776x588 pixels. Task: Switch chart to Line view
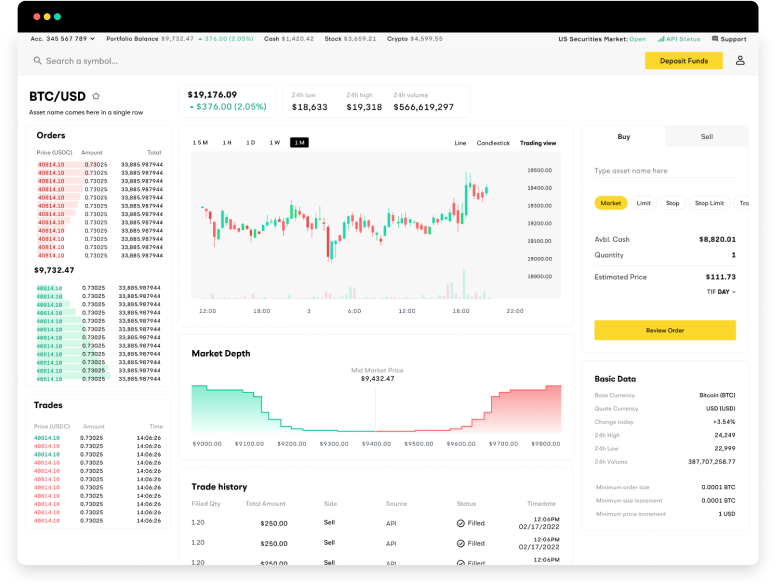[460, 143]
